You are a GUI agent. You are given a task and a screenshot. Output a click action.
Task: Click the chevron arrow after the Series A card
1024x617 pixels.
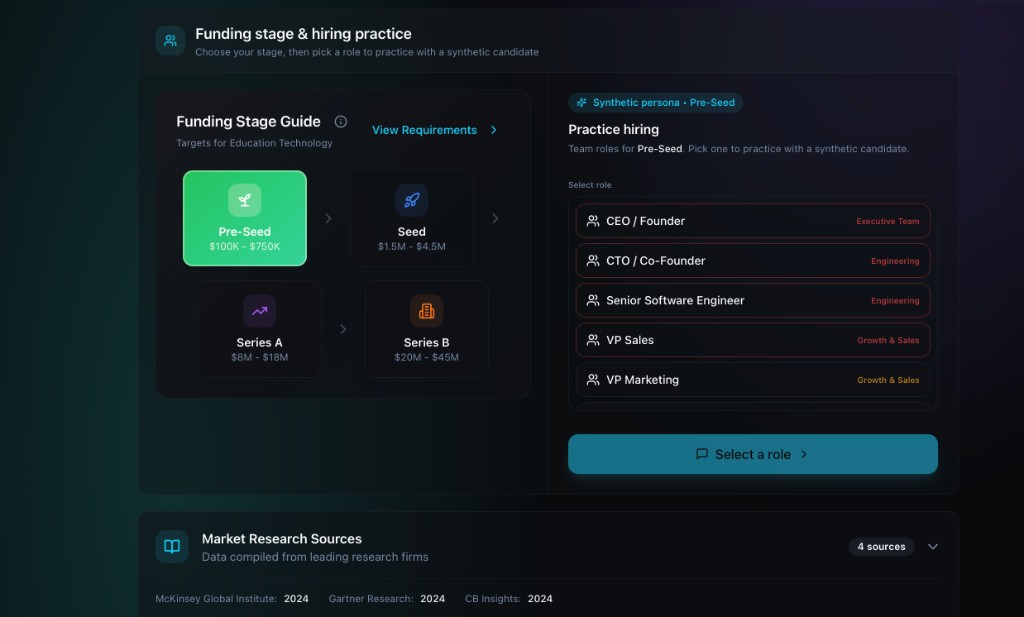(x=343, y=329)
